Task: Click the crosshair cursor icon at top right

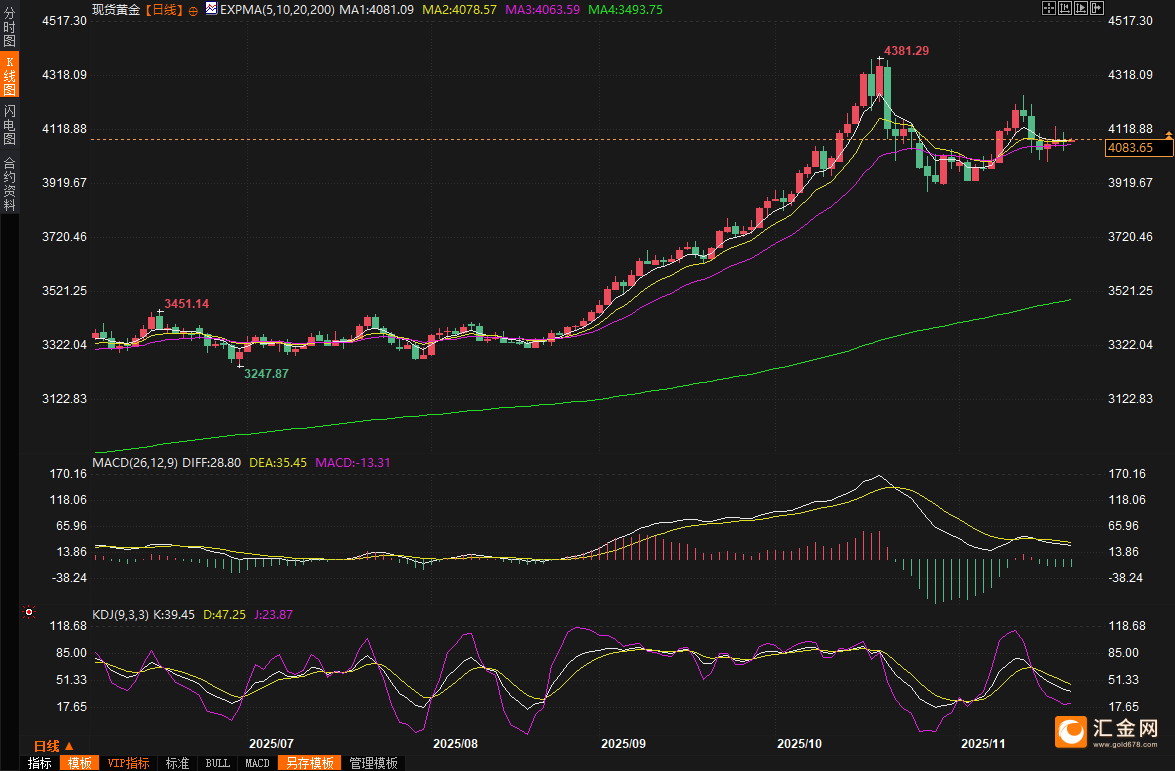Action: click(x=1049, y=8)
